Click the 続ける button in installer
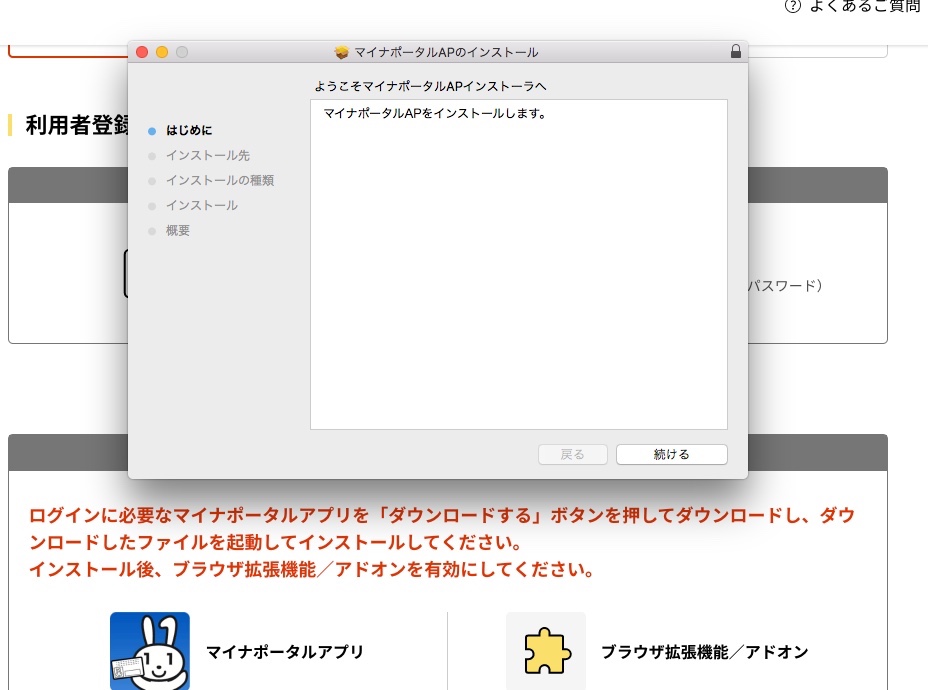Viewport: 928px width, 690px height. 671,454
